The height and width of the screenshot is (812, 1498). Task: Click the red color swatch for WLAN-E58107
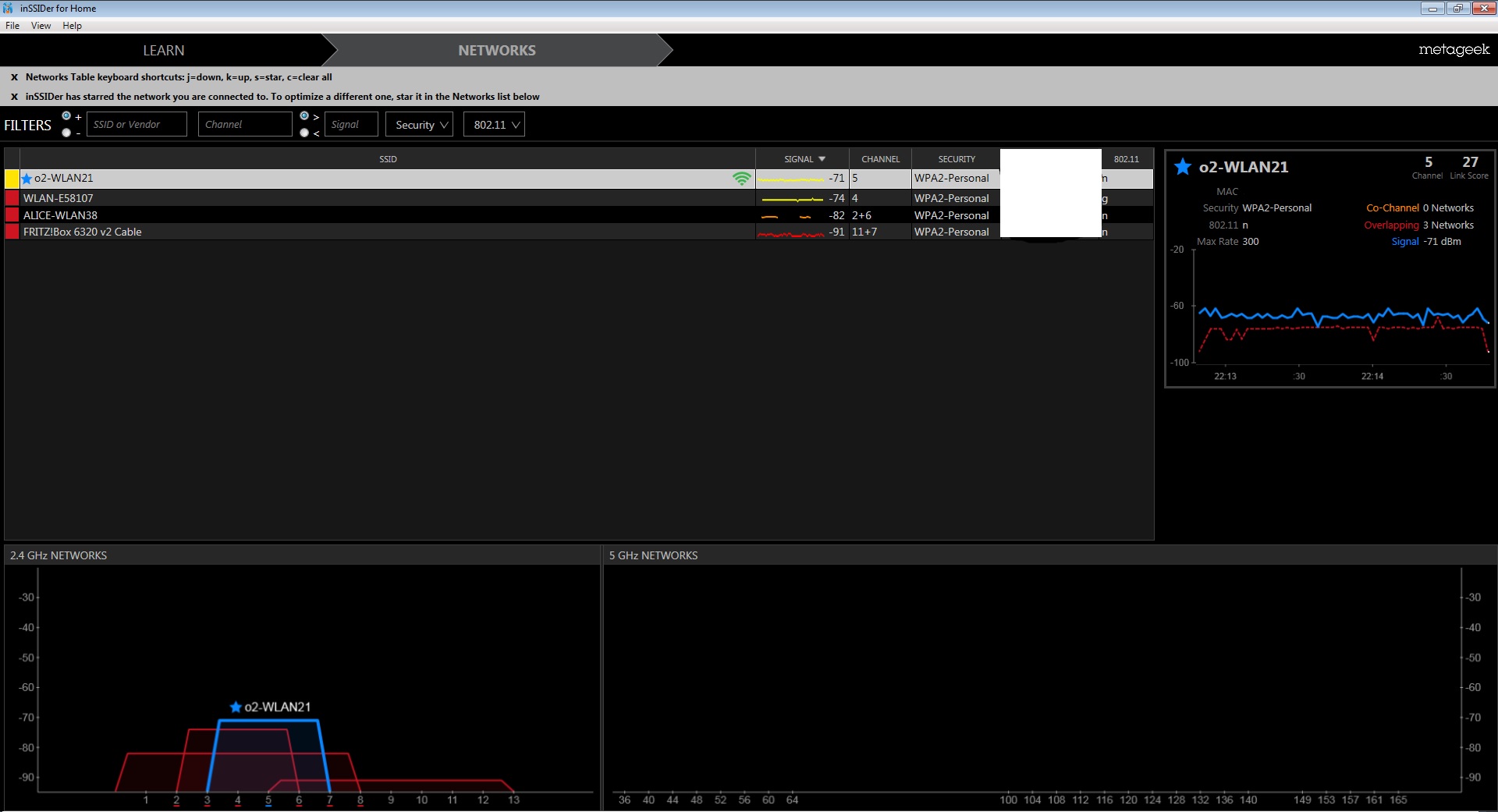tap(12, 198)
